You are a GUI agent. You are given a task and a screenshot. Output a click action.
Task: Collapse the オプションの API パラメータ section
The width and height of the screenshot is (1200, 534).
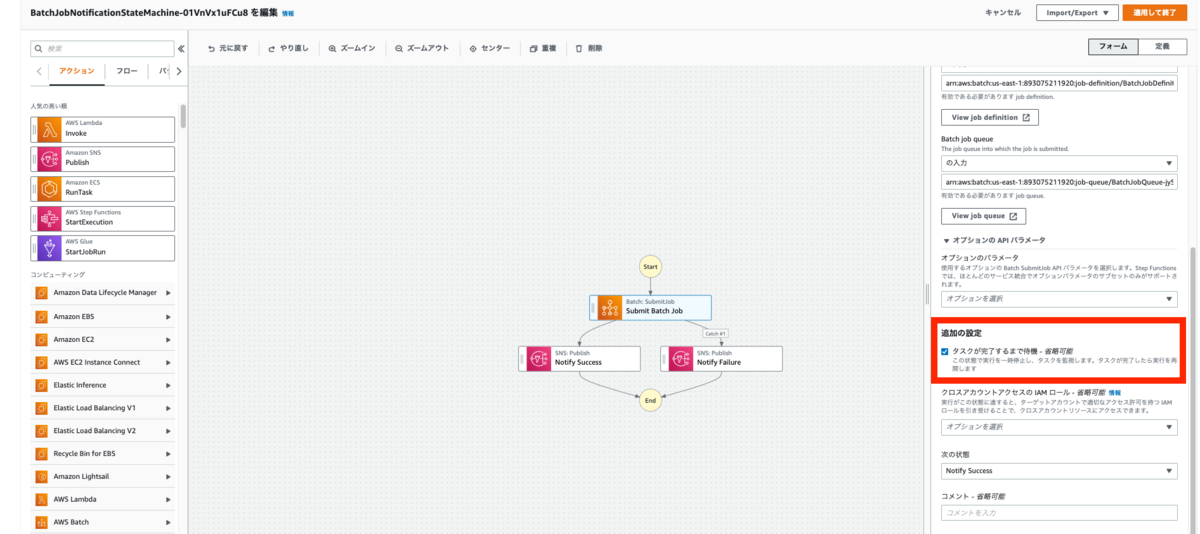pos(995,240)
